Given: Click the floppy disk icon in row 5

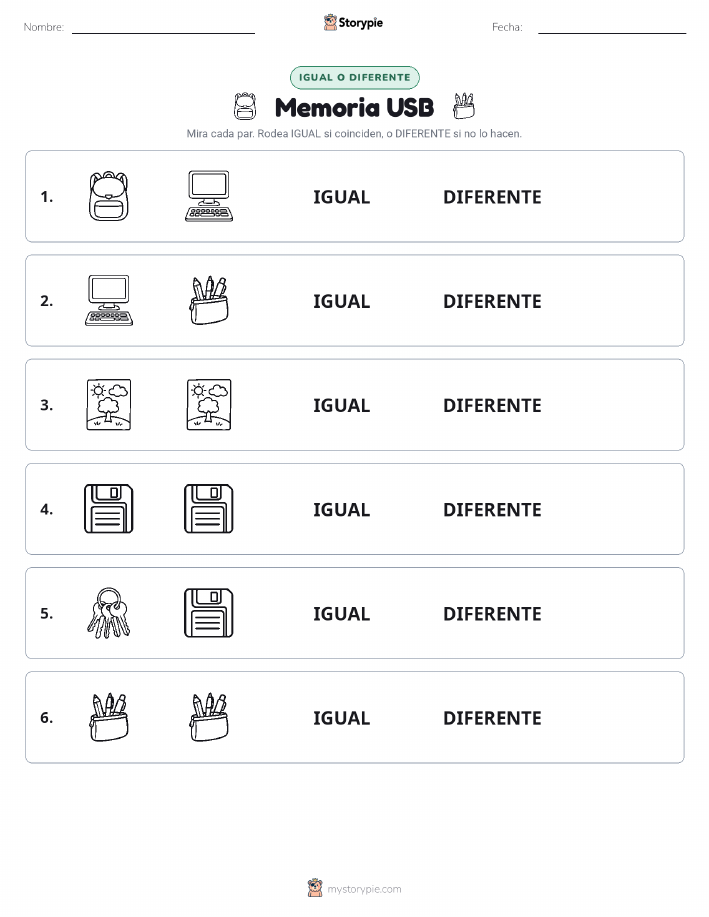Looking at the screenshot, I should tap(209, 613).
